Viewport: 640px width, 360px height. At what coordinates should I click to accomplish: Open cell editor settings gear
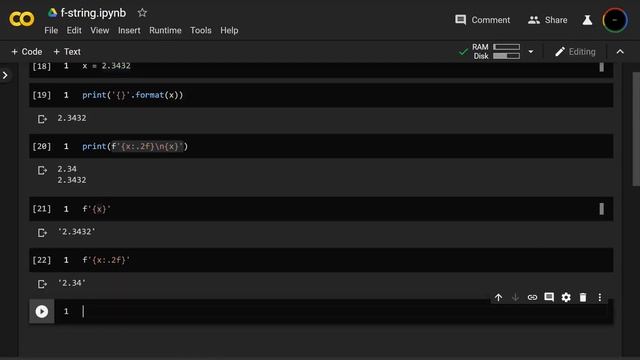(x=566, y=298)
